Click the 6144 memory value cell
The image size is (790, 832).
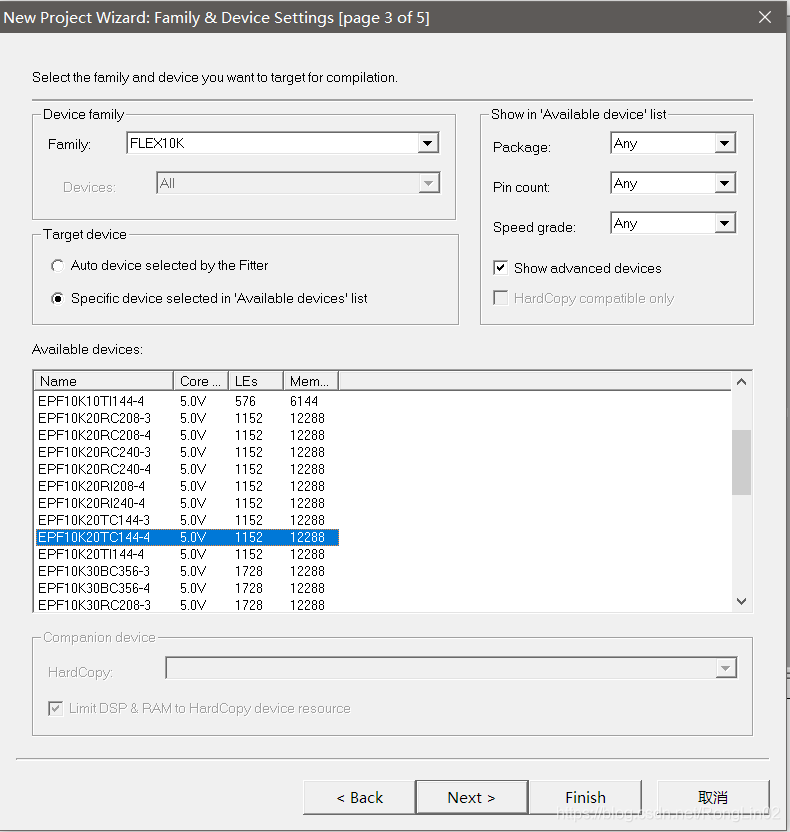pos(304,401)
